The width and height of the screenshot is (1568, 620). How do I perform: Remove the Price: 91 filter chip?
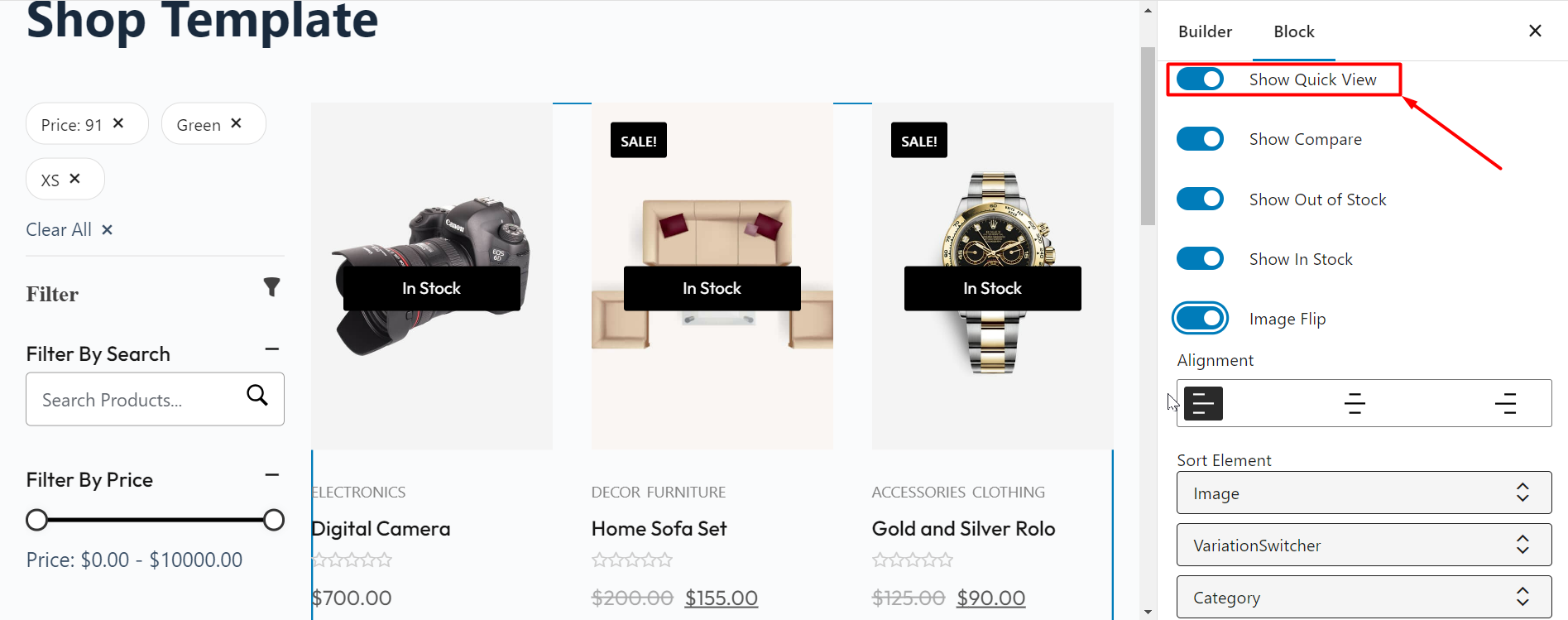(x=118, y=123)
